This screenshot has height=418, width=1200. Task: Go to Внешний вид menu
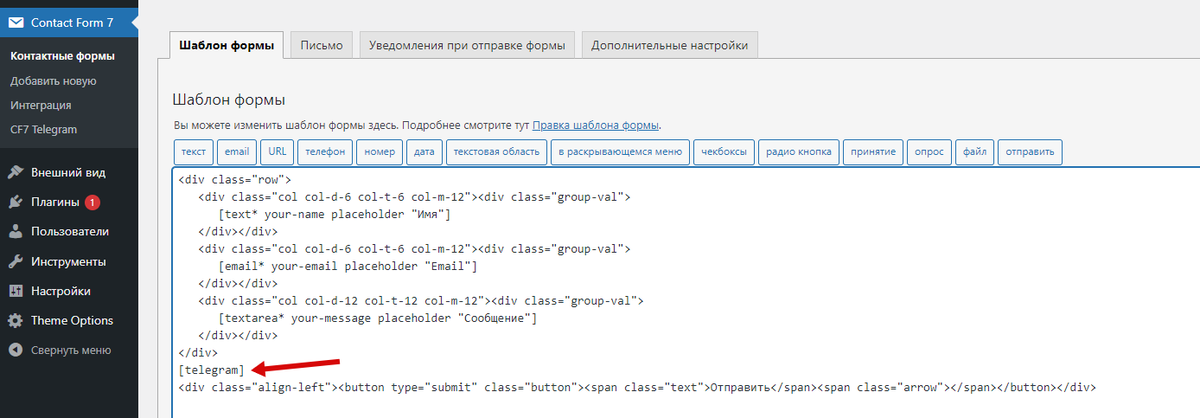coord(69,172)
